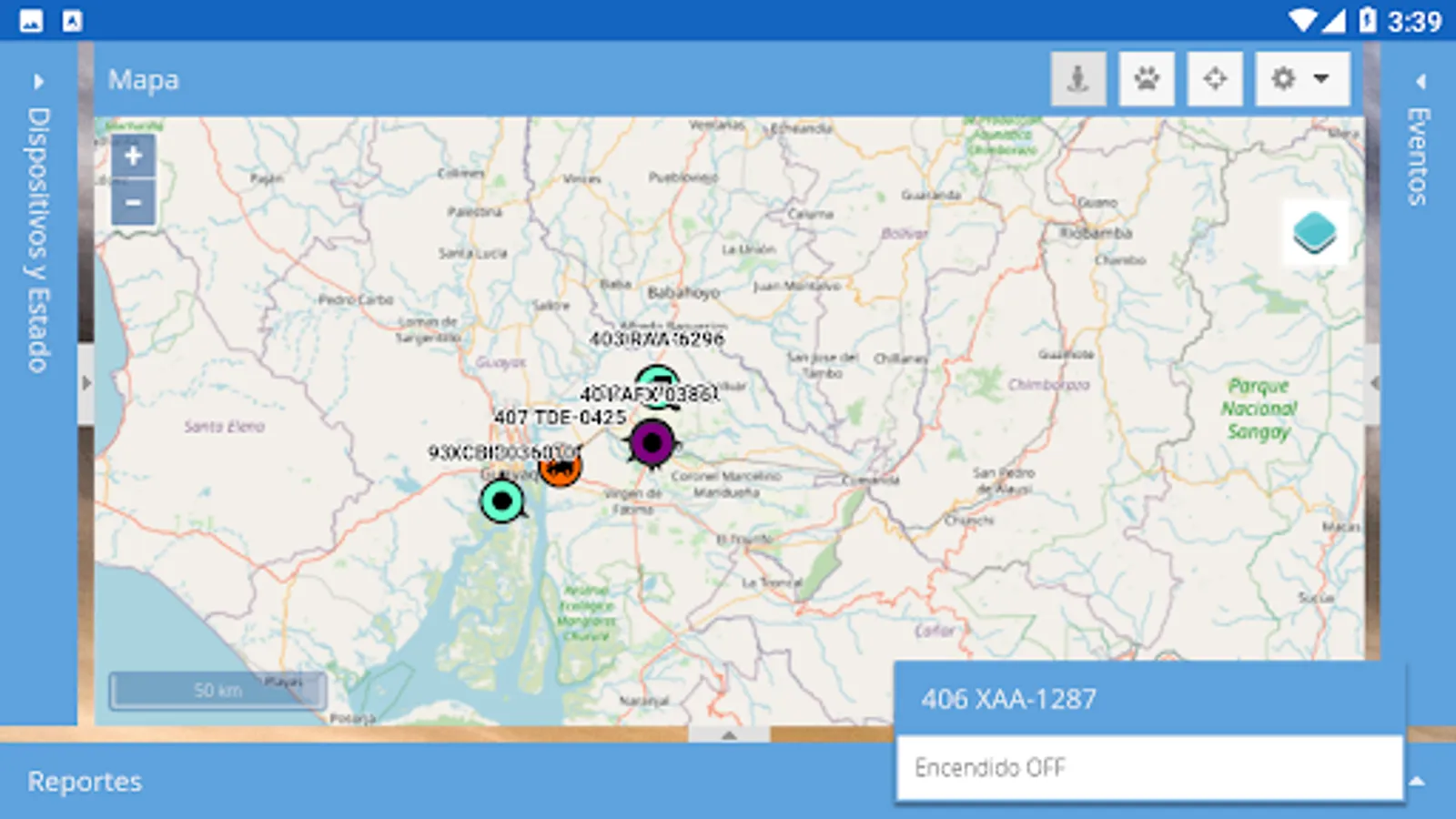
Task: Click the Wi-Fi signal icon
Action: tap(1303, 20)
